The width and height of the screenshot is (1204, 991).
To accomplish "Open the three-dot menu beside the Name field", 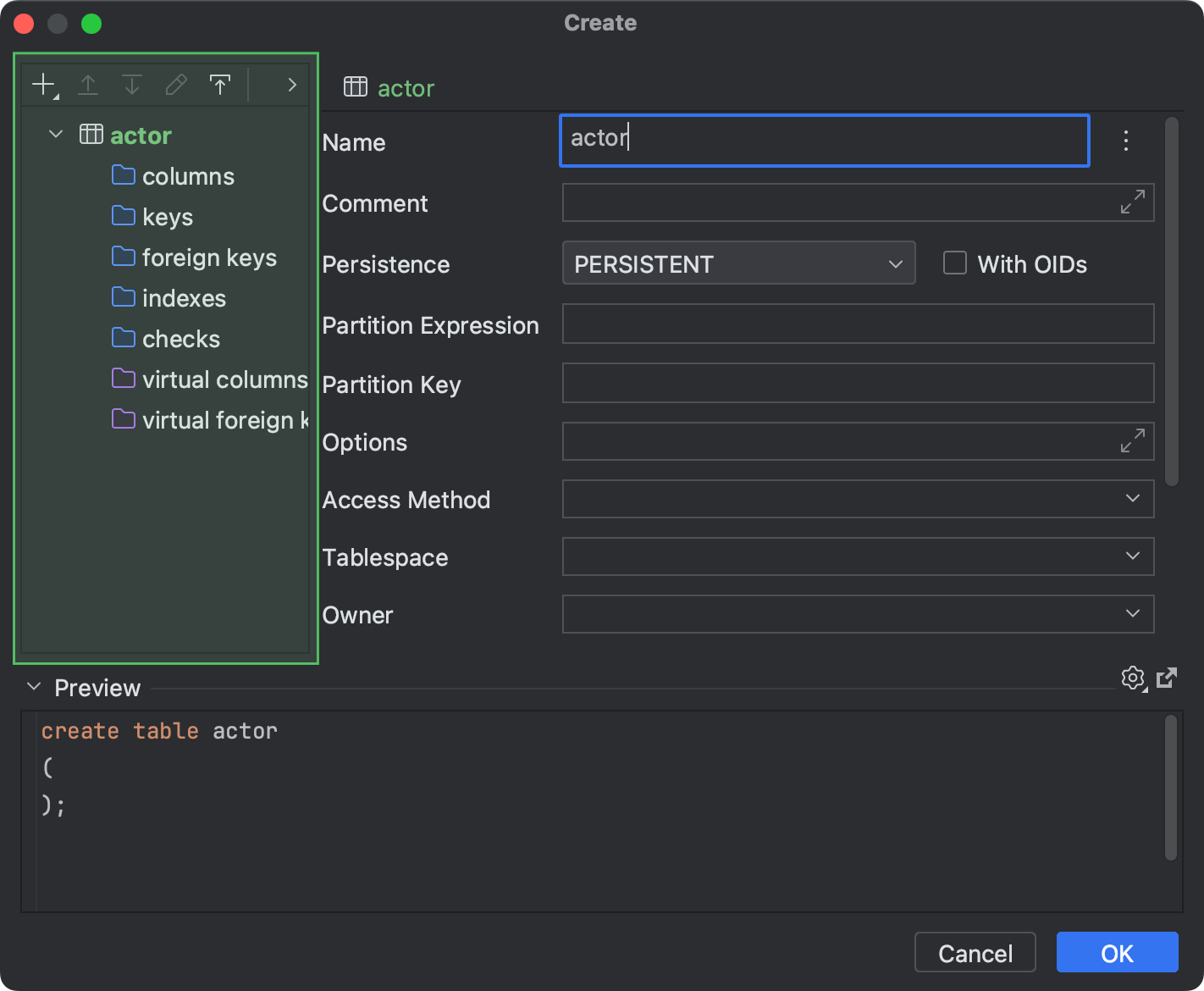I will (x=1126, y=141).
